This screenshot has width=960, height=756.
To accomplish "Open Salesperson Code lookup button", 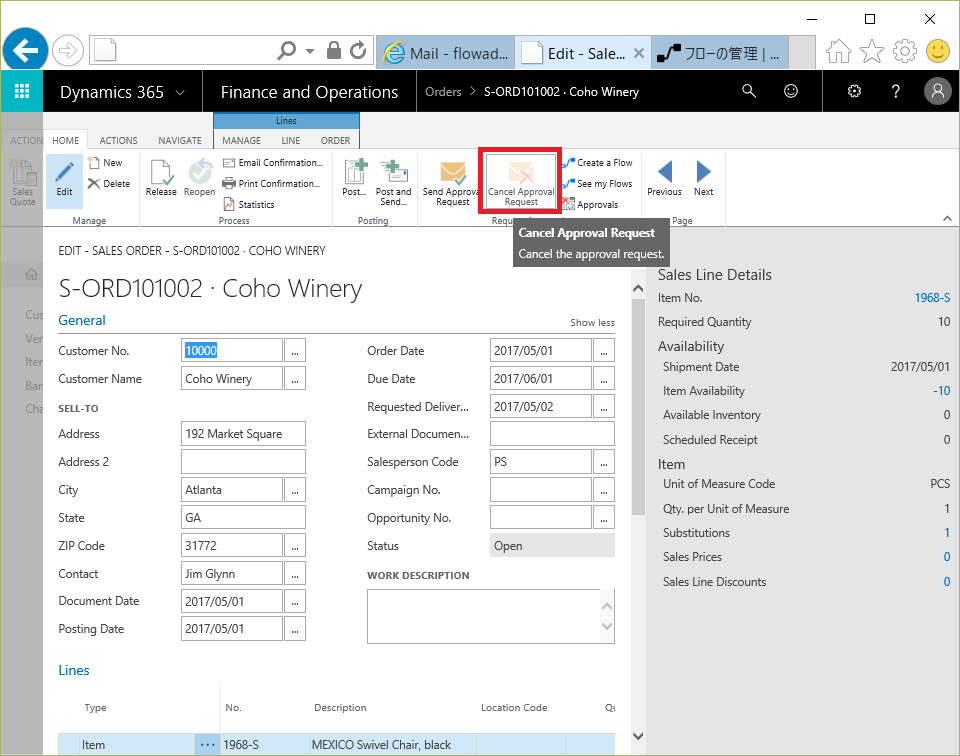I will [604, 462].
